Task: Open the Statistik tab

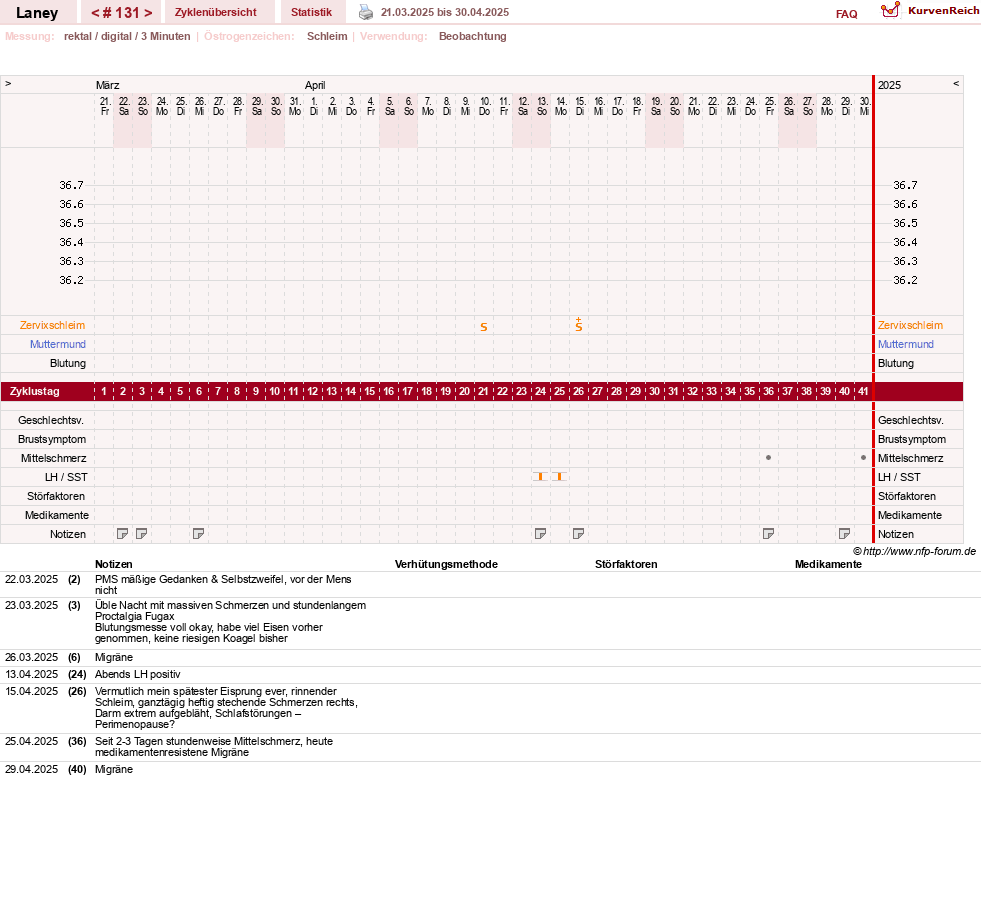Action: pos(312,13)
